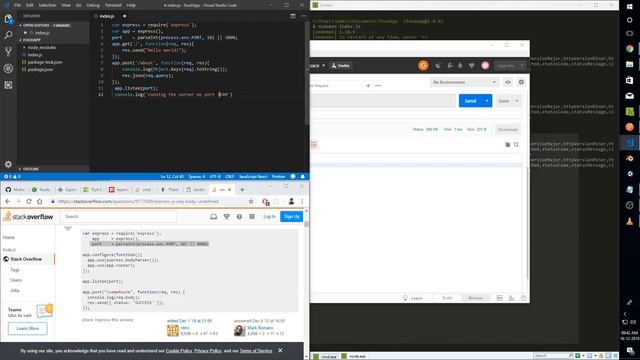The height and width of the screenshot is (360, 640).
Task: Open the Debug view in VS Code
Action: point(8,68)
